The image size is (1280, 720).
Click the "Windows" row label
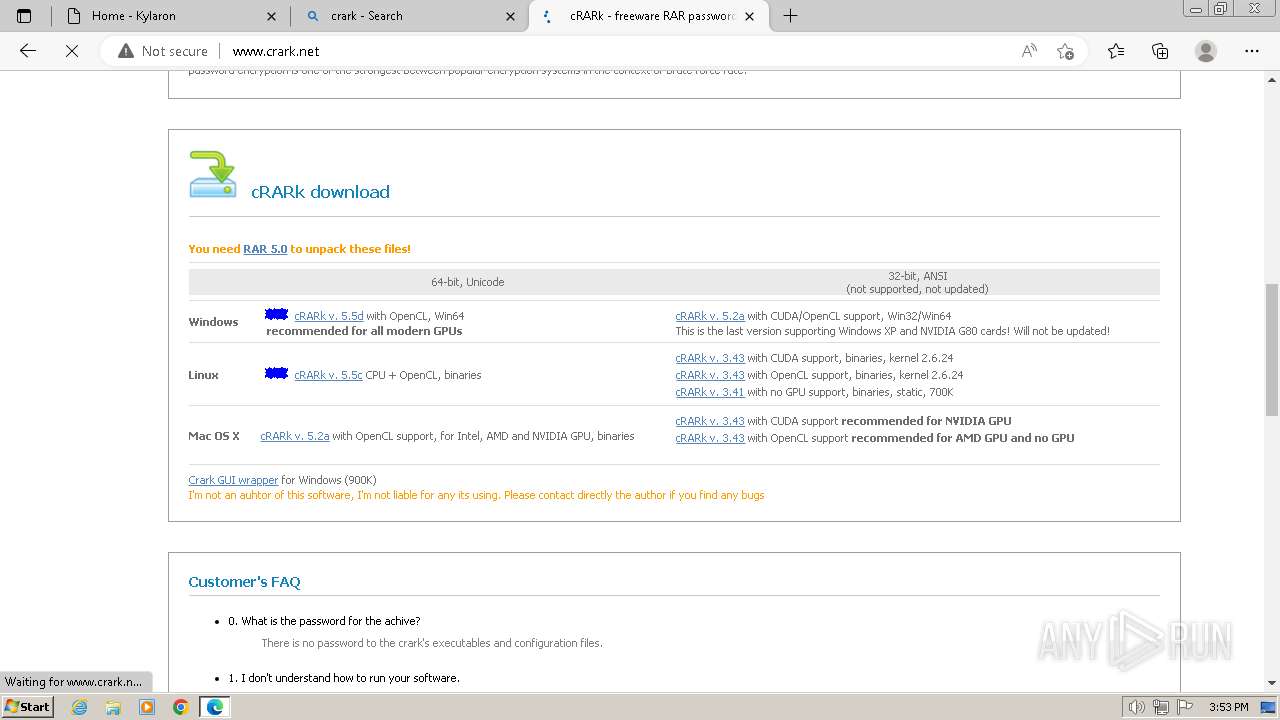pyautogui.click(x=213, y=322)
